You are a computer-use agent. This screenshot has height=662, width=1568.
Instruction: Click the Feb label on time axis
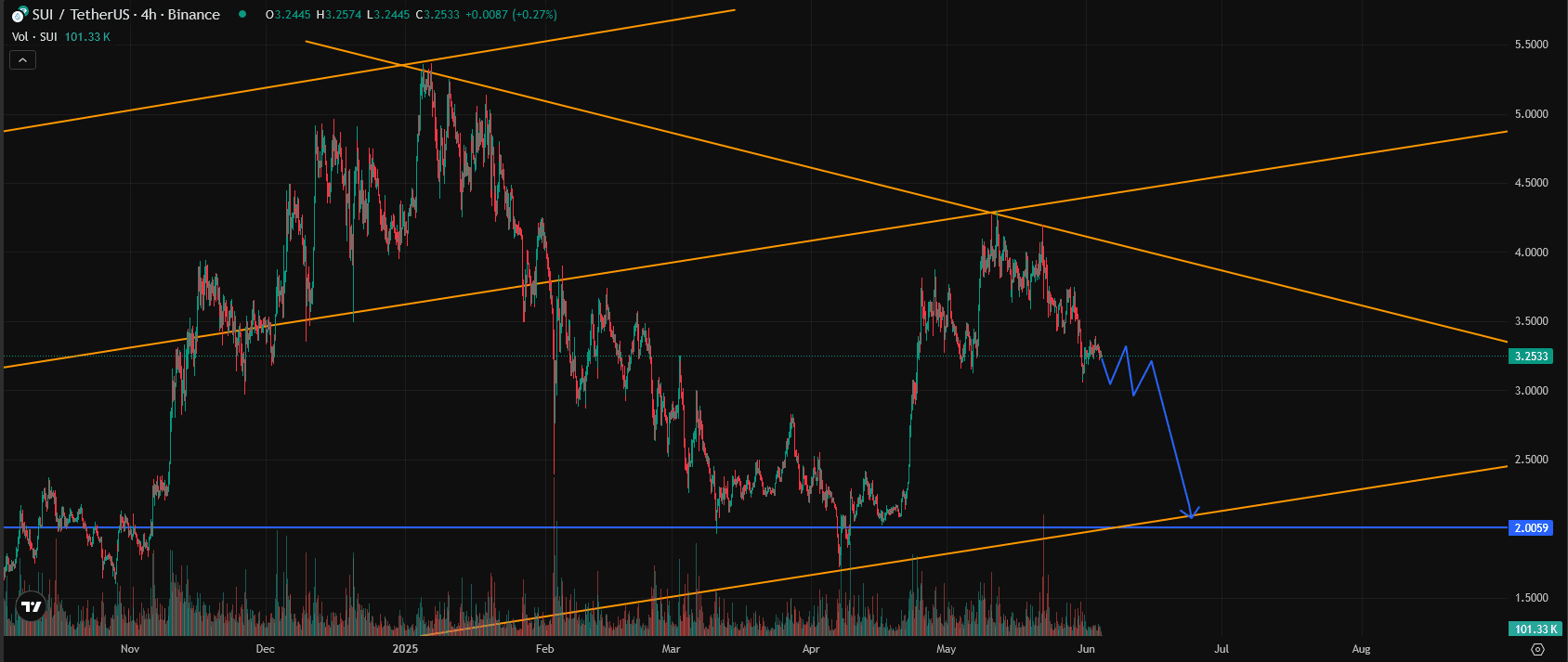[545, 649]
